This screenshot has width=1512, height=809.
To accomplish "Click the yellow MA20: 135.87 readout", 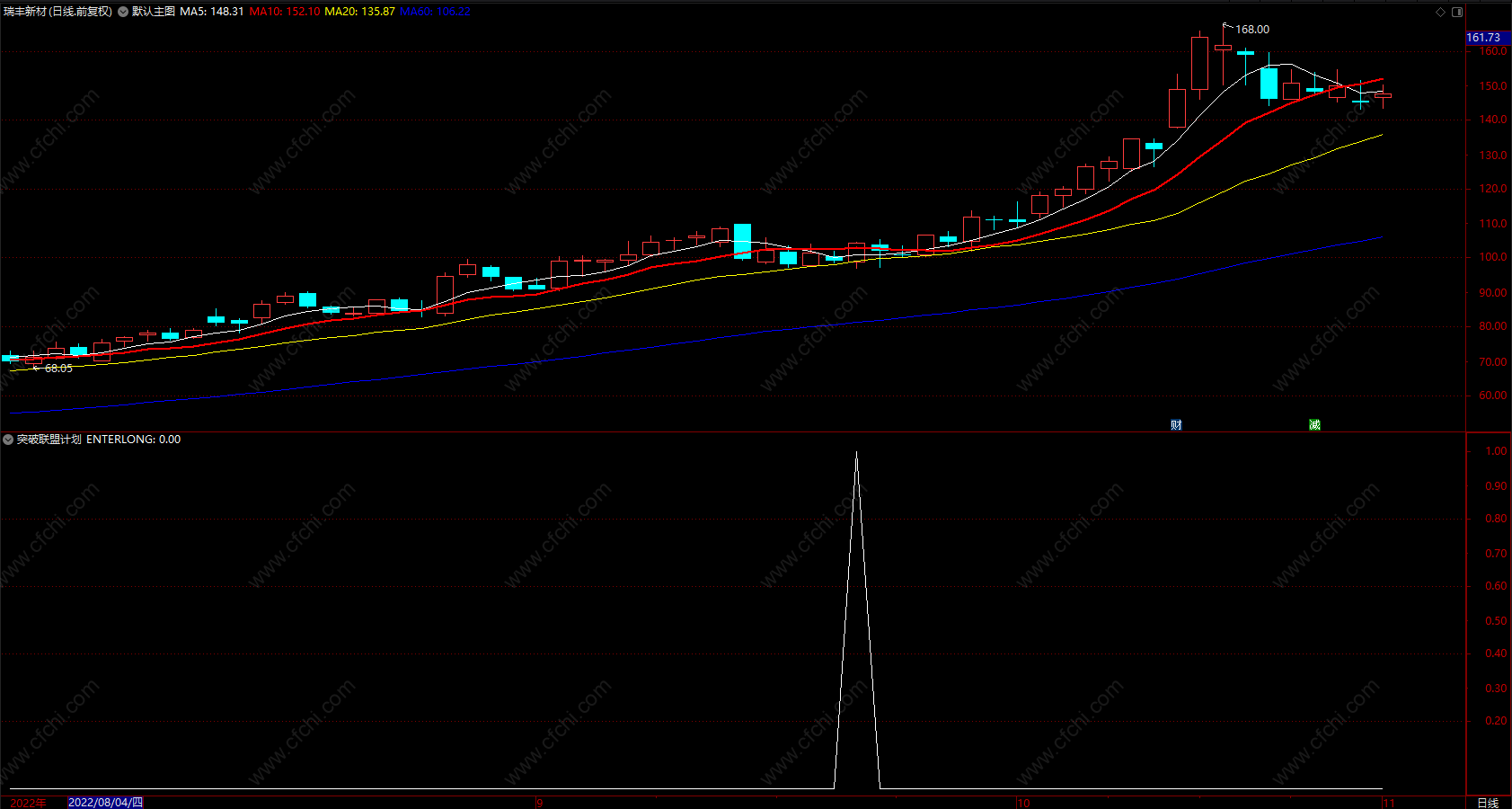I will 359,12.
